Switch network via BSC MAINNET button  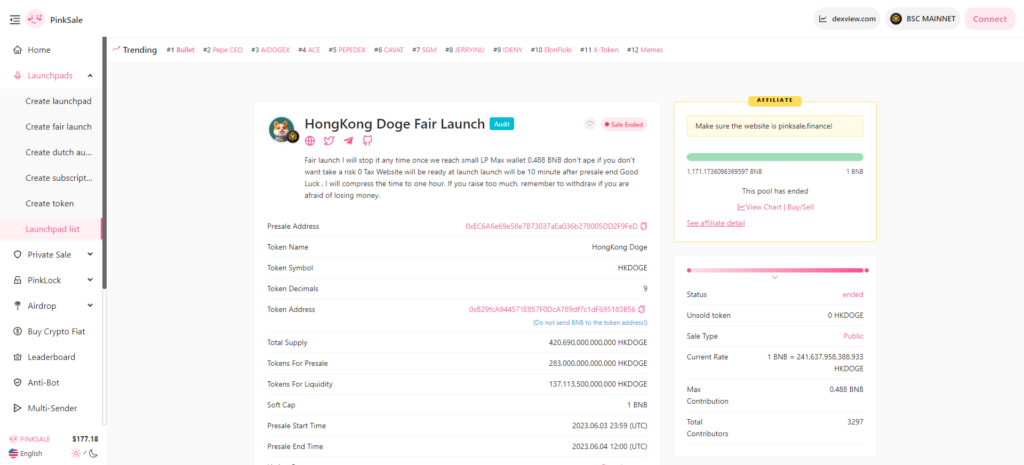click(922, 19)
